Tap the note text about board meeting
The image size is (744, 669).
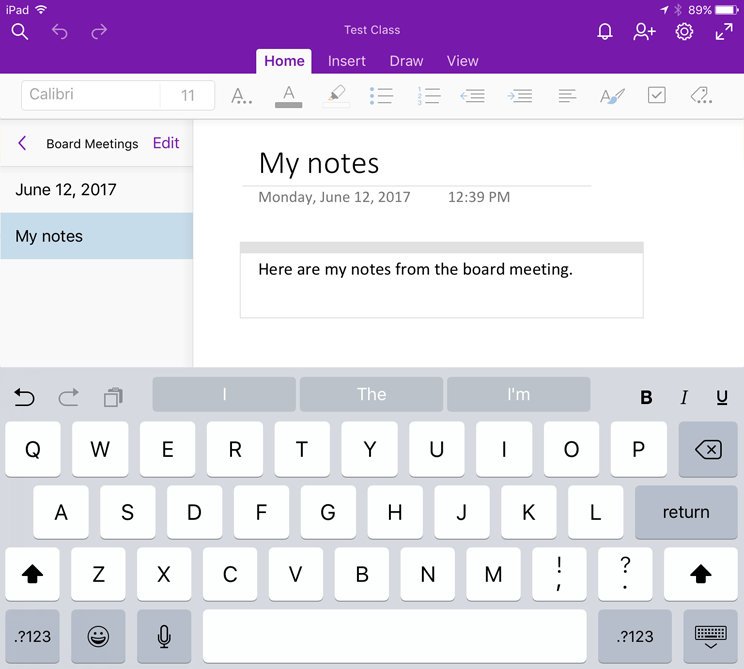click(415, 269)
